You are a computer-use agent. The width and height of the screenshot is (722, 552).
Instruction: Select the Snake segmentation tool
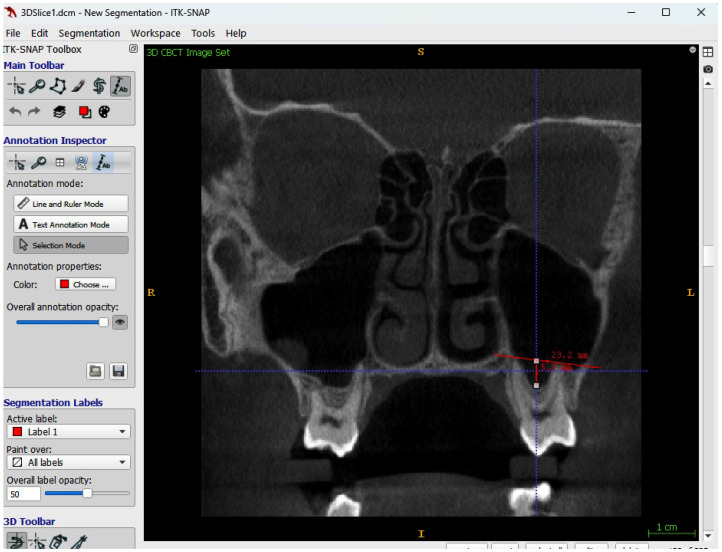(x=99, y=86)
